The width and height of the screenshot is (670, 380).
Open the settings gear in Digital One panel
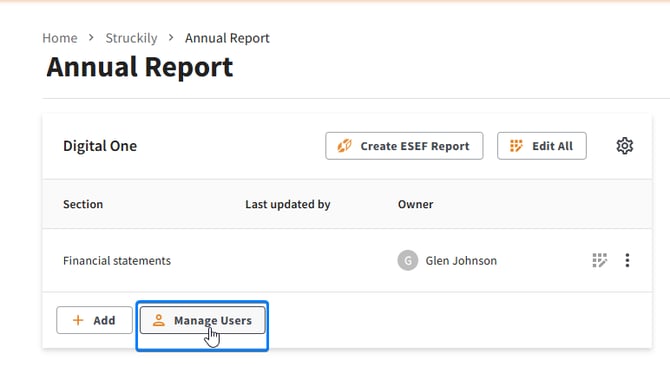(624, 146)
